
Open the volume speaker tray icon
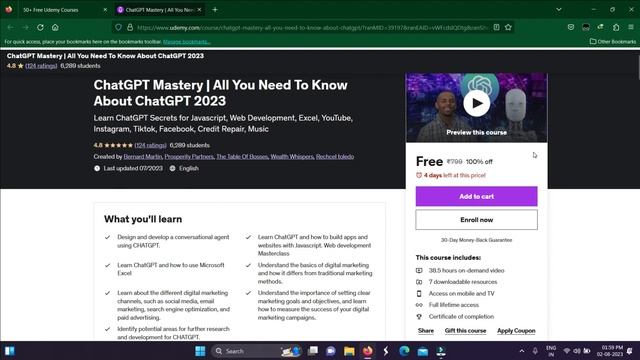pos(576,351)
